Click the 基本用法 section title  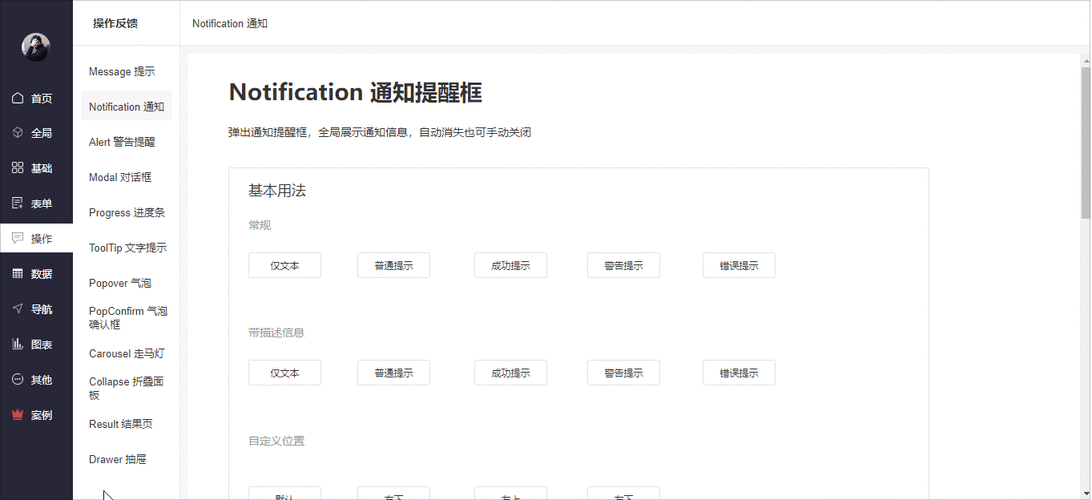point(277,191)
